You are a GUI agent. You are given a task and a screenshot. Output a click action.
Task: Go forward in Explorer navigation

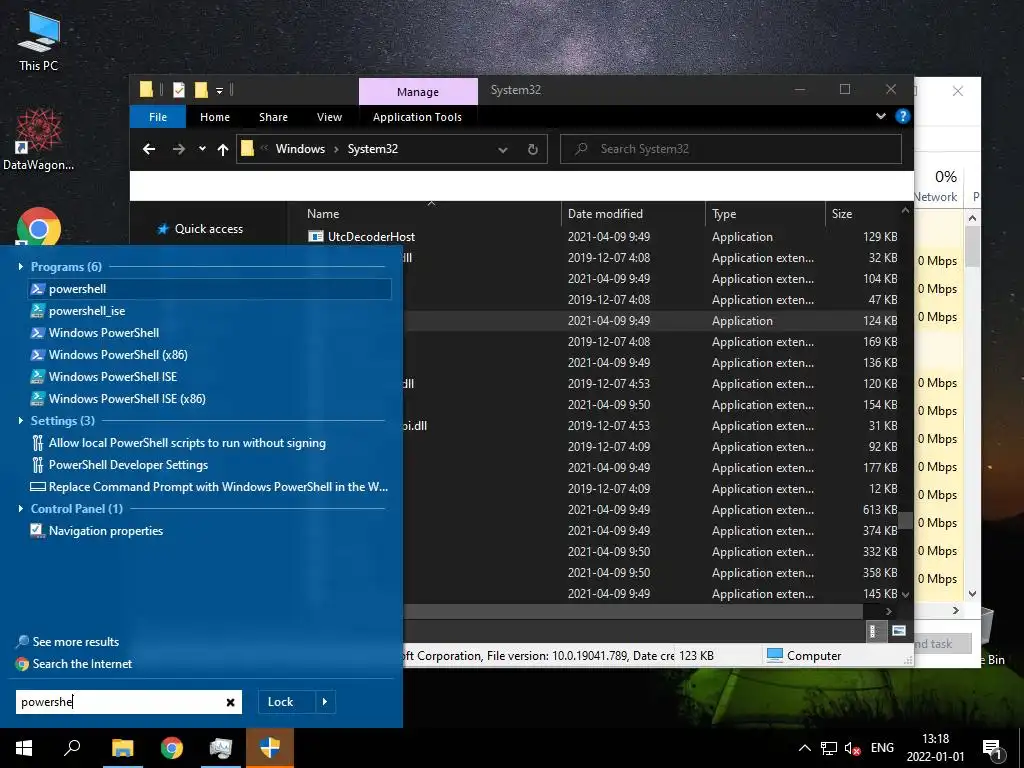point(178,149)
